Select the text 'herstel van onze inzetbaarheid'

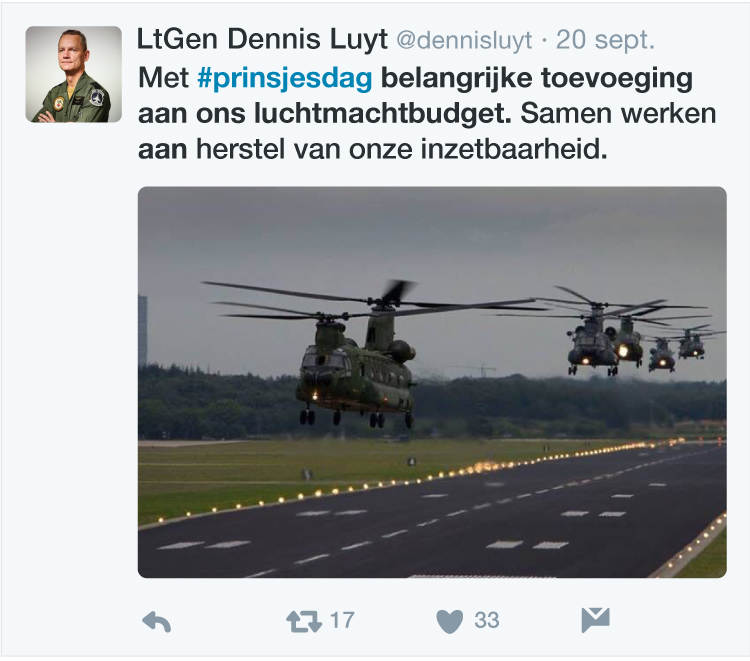coord(402,149)
